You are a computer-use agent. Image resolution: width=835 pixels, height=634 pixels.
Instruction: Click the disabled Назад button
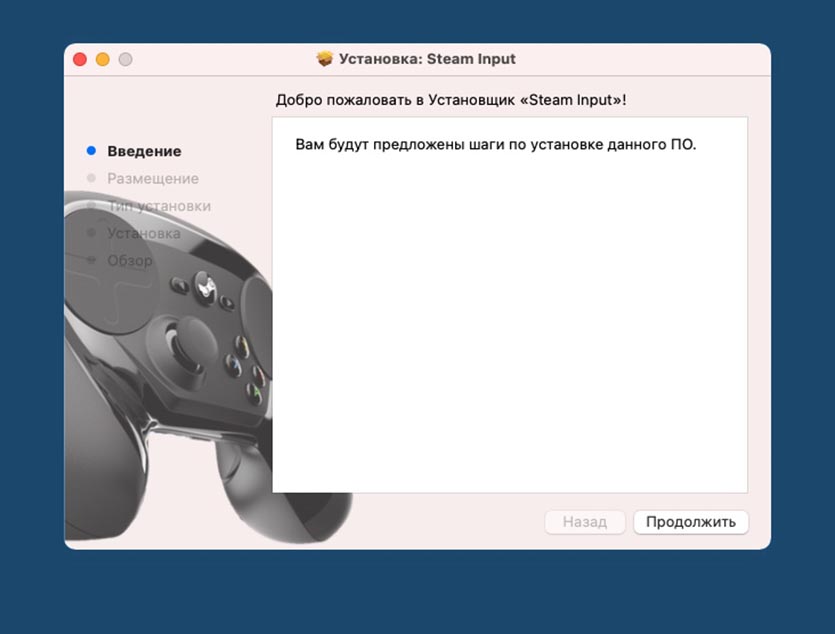coord(585,522)
